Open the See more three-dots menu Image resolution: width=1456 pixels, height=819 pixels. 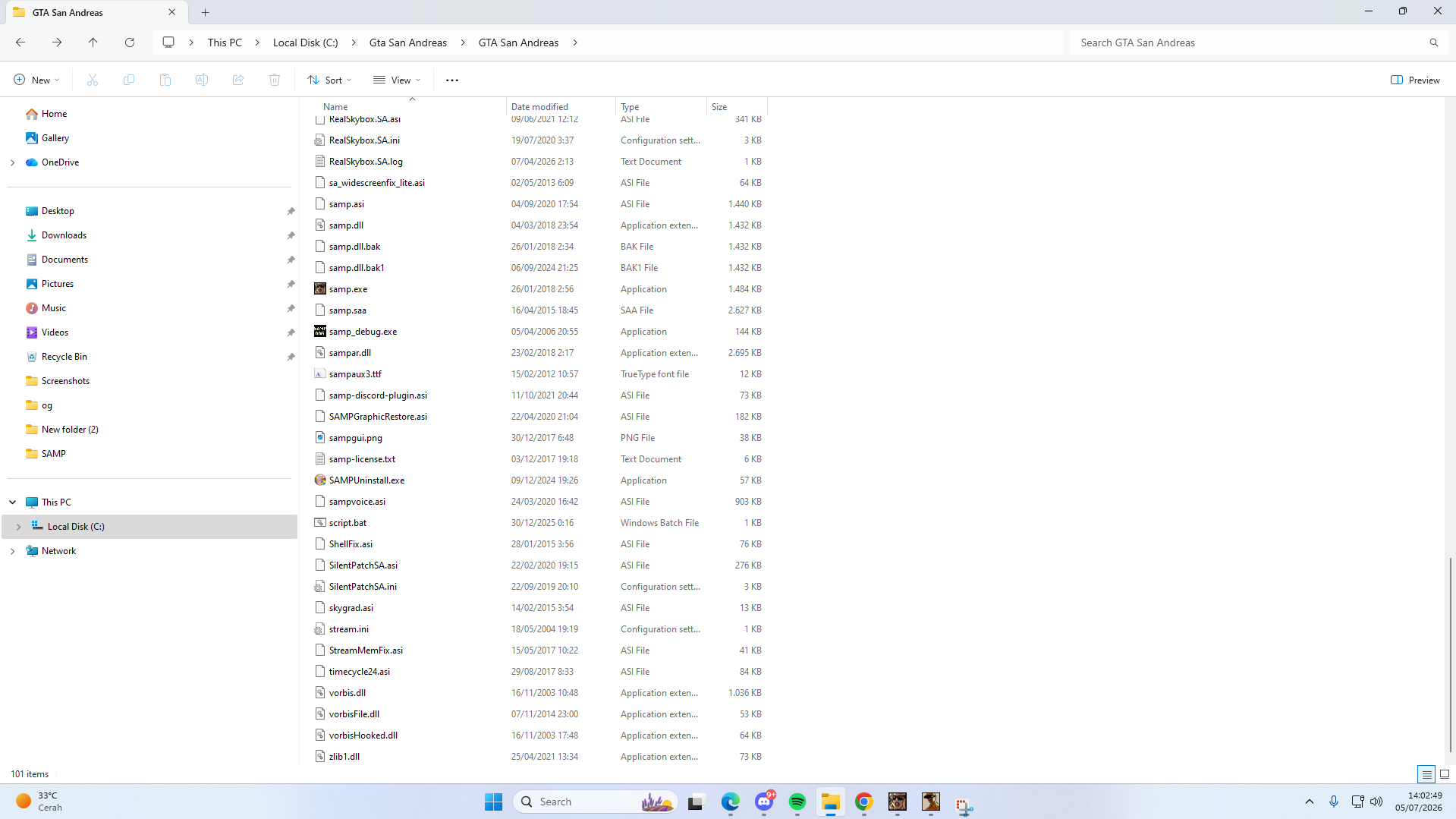point(452,80)
